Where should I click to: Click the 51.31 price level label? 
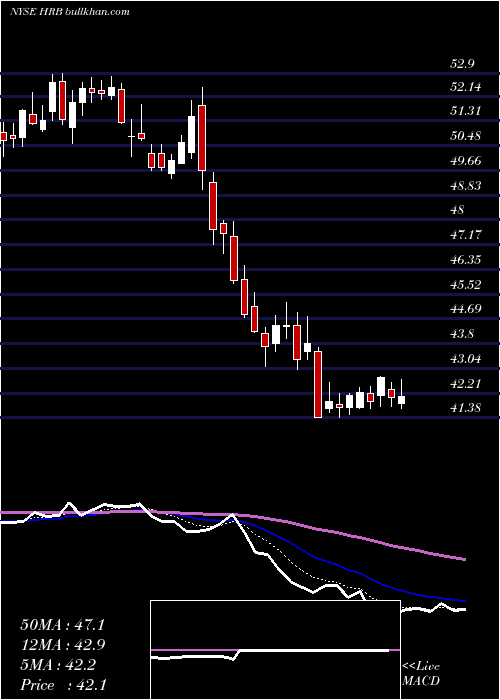coord(466,110)
